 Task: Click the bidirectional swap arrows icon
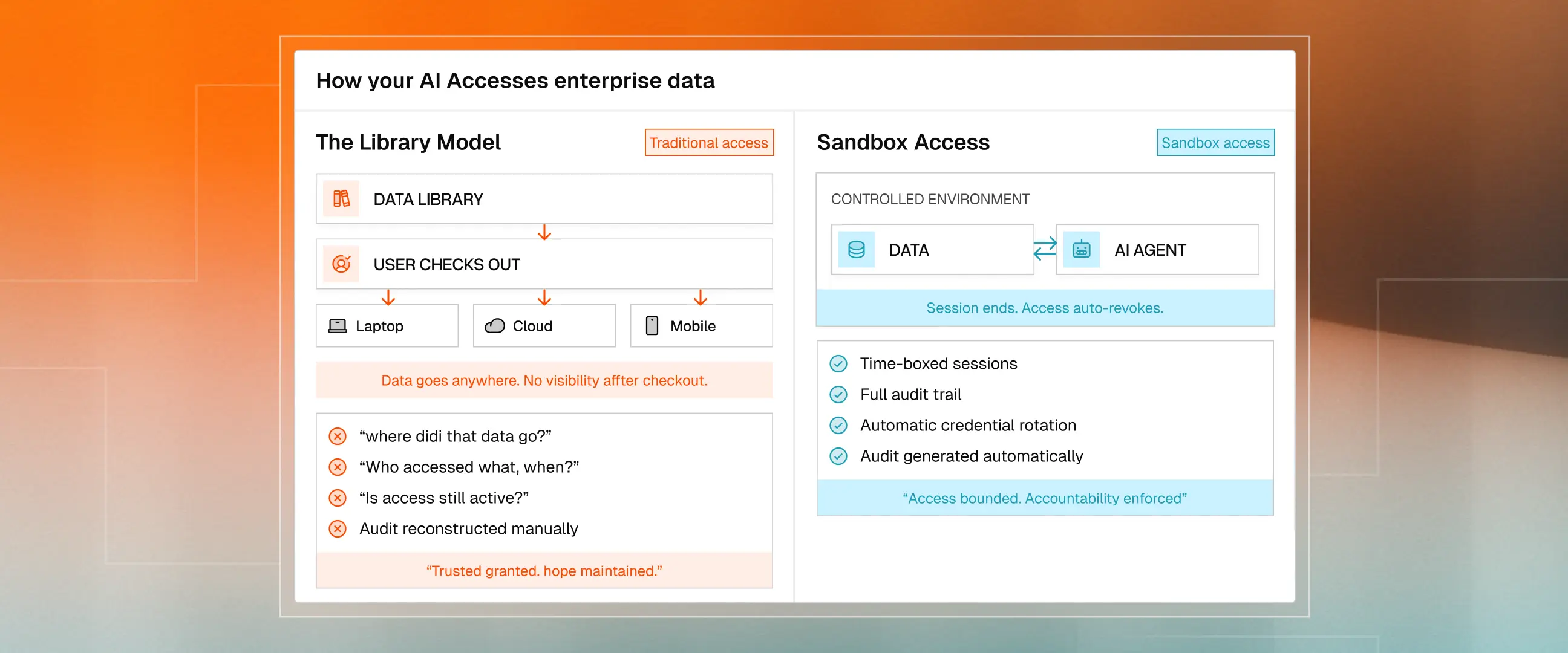(x=1045, y=249)
